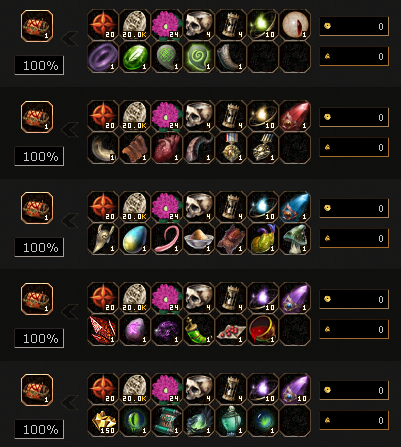Select the red crystal shard in the second recipe
The width and height of the screenshot is (401, 447).
pos(295,116)
